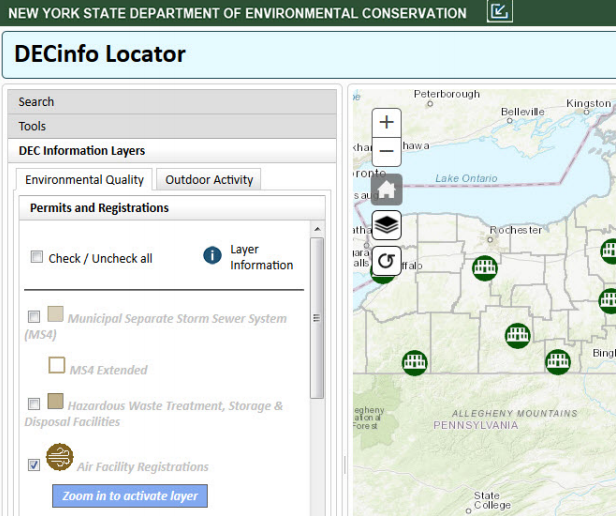This screenshot has width=616, height=516.
Task: Click the map zoom in plus button
Action: tap(387, 122)
